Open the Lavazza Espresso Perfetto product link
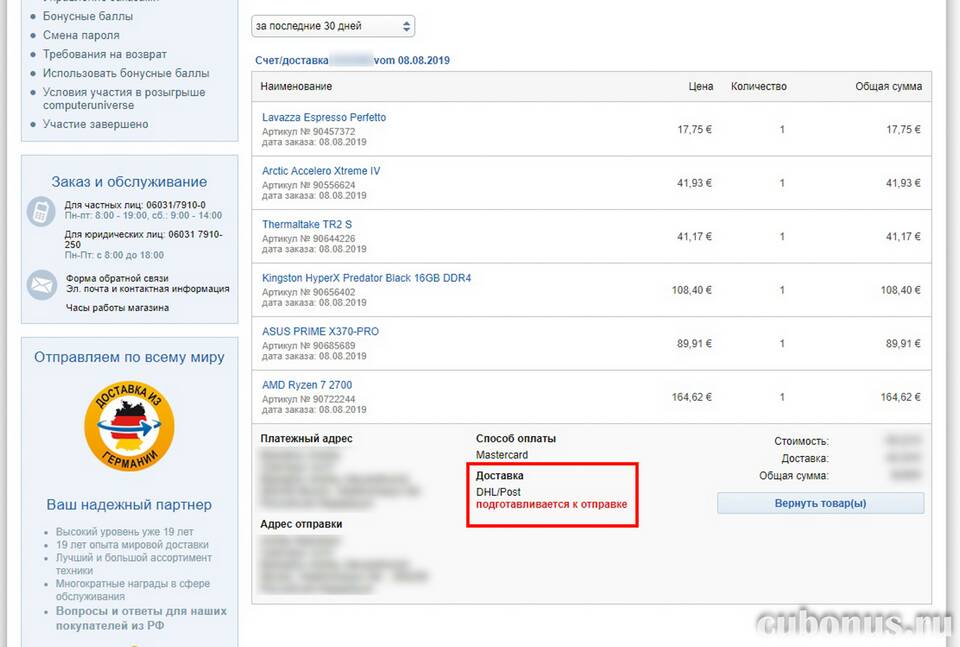The image size is (960, 647). (x=324, y=118)
